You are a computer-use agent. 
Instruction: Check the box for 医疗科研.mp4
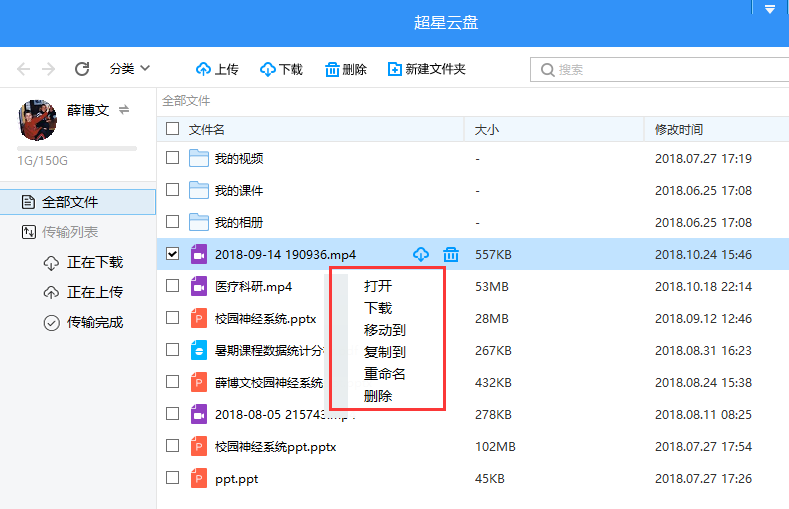(173, 286)
